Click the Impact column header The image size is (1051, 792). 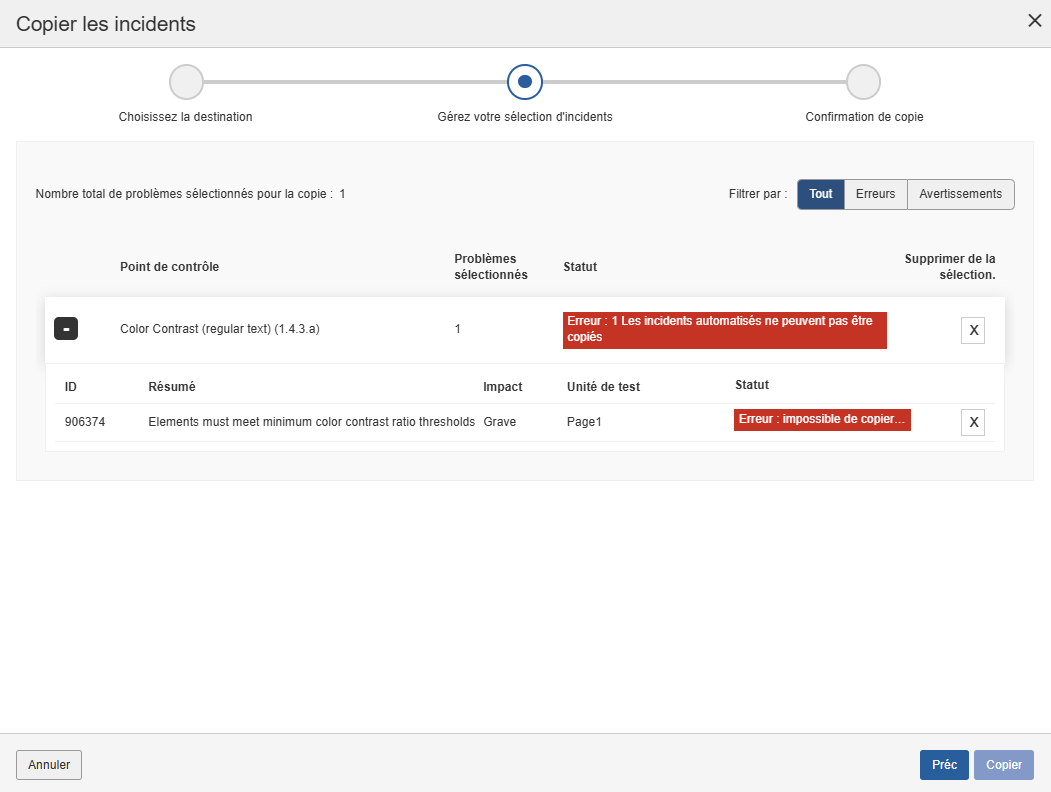click(502, 386)
